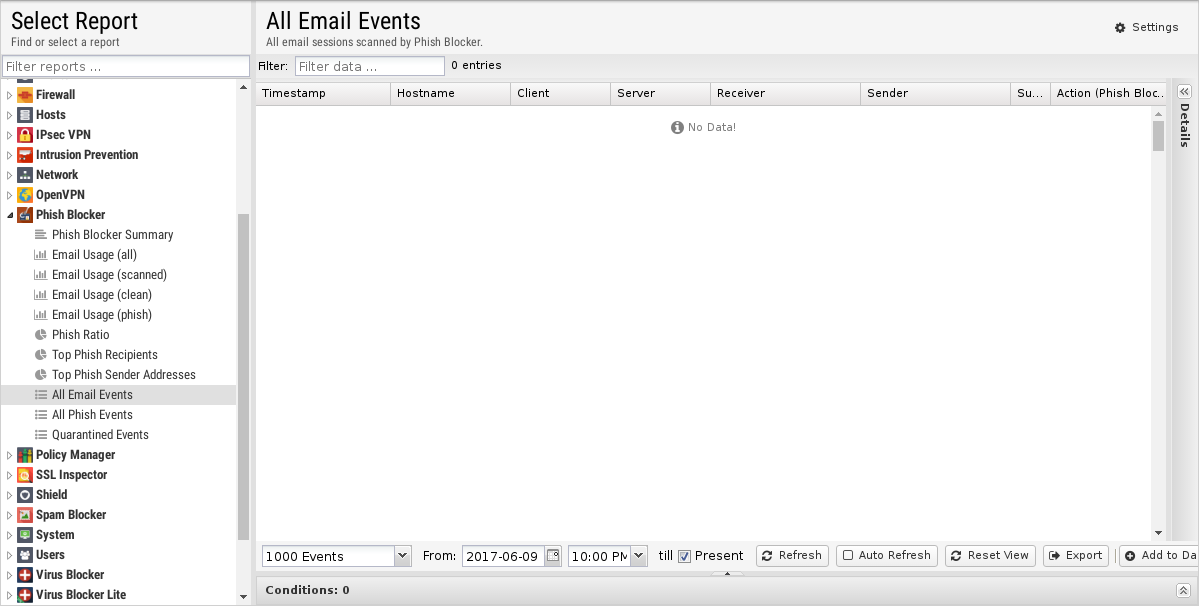
Task: Click the Export button
Action: click(x=1076, y=556)
